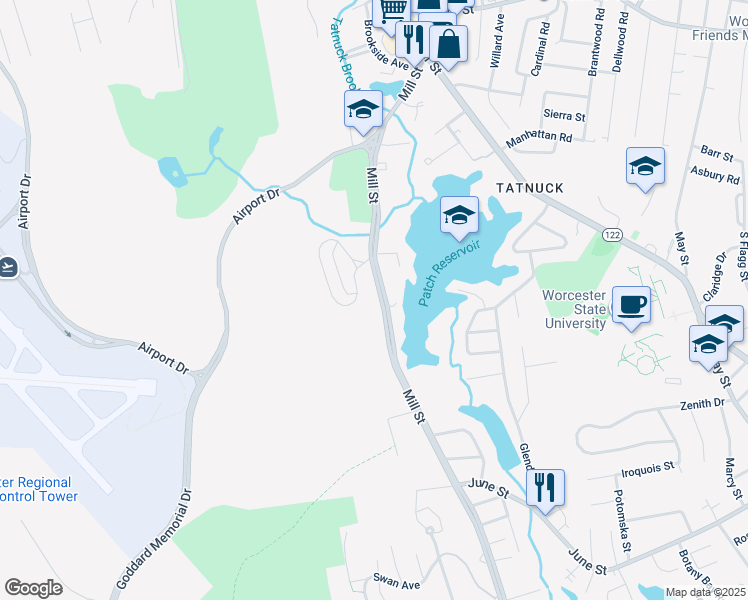Click the Map data ©2025 text
748x600 pixels.
coord(705,593)
